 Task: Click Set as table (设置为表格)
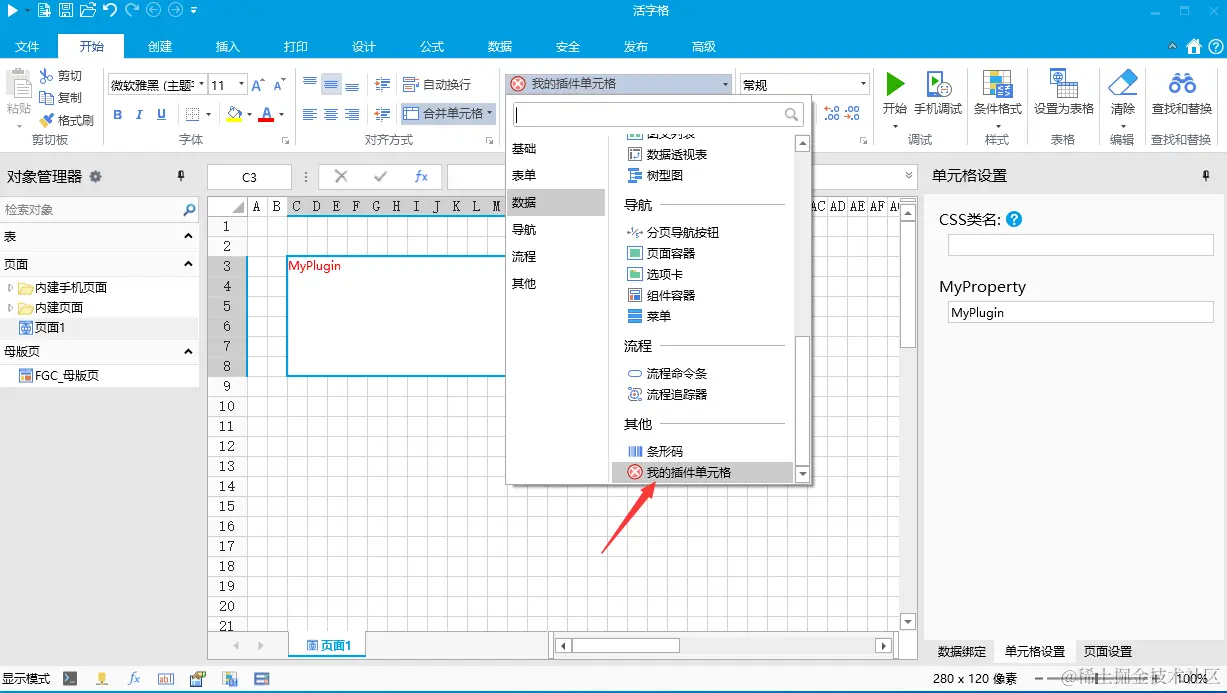coord(1064,93)
